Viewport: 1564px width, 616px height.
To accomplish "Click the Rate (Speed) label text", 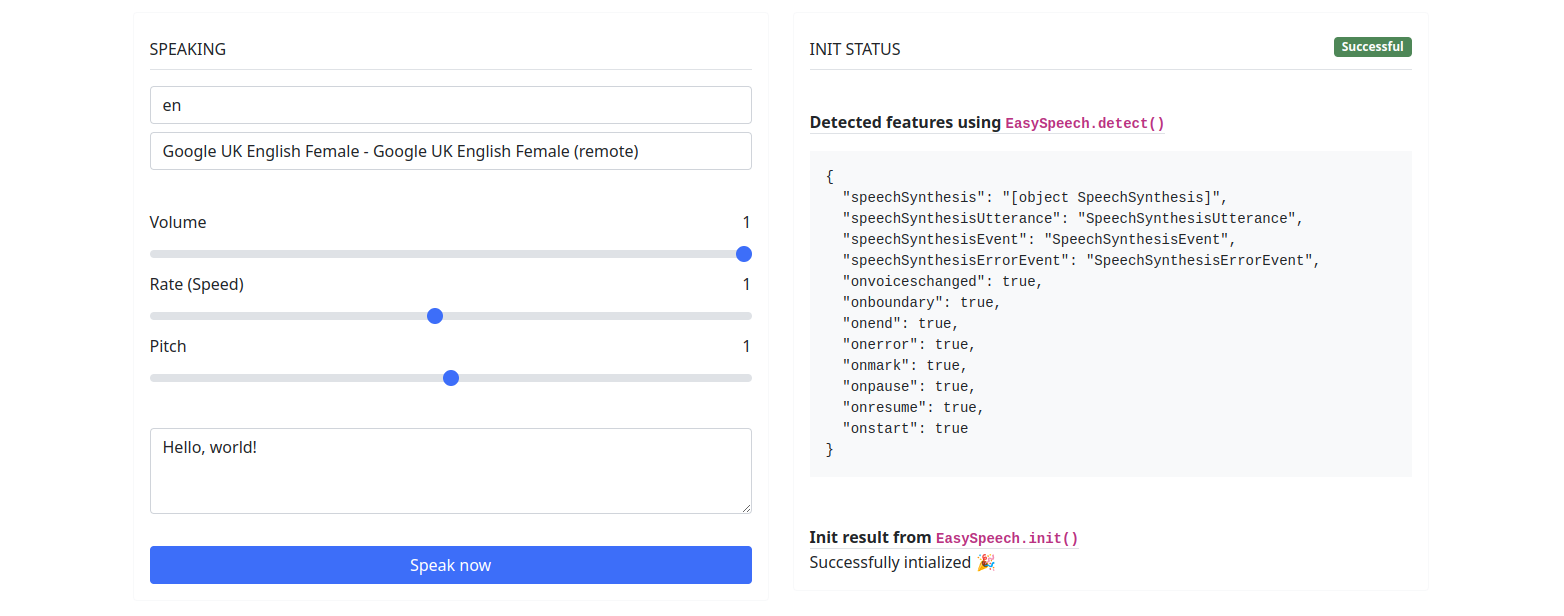I will pyautogui.click(x=197, y=284).
